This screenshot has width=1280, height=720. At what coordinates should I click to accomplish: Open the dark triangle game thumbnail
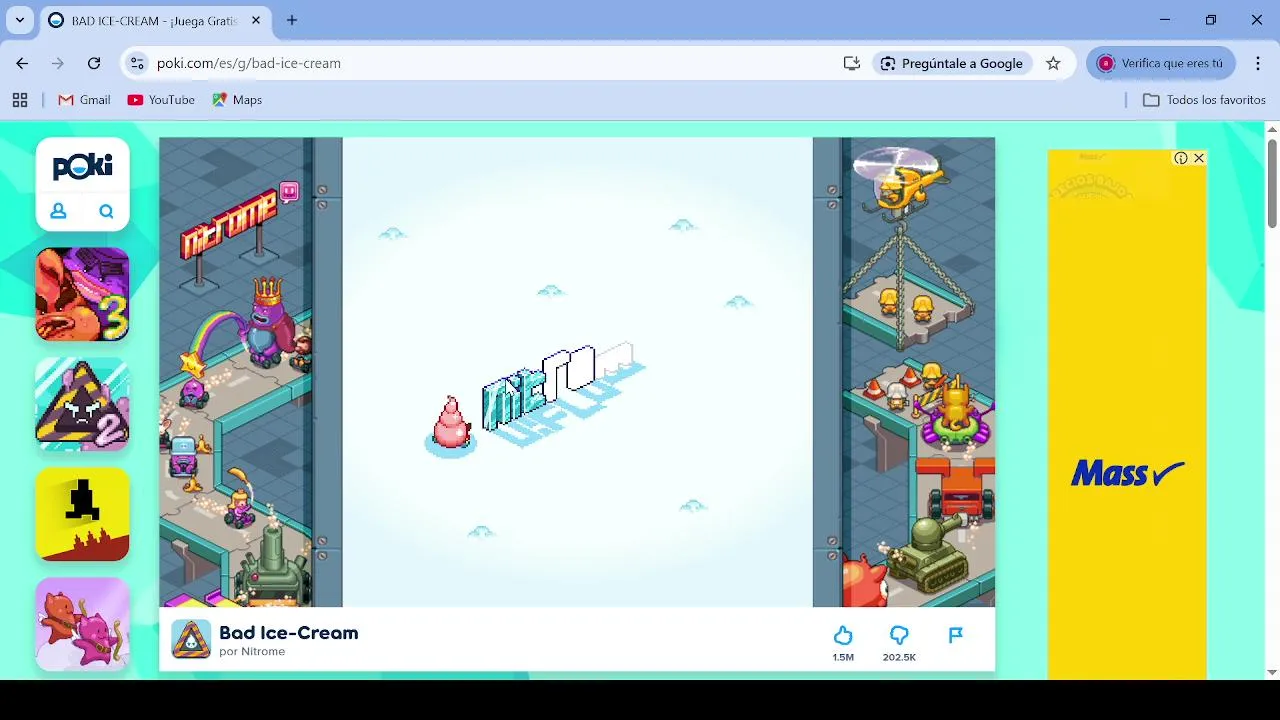click(x=82, y=405)
